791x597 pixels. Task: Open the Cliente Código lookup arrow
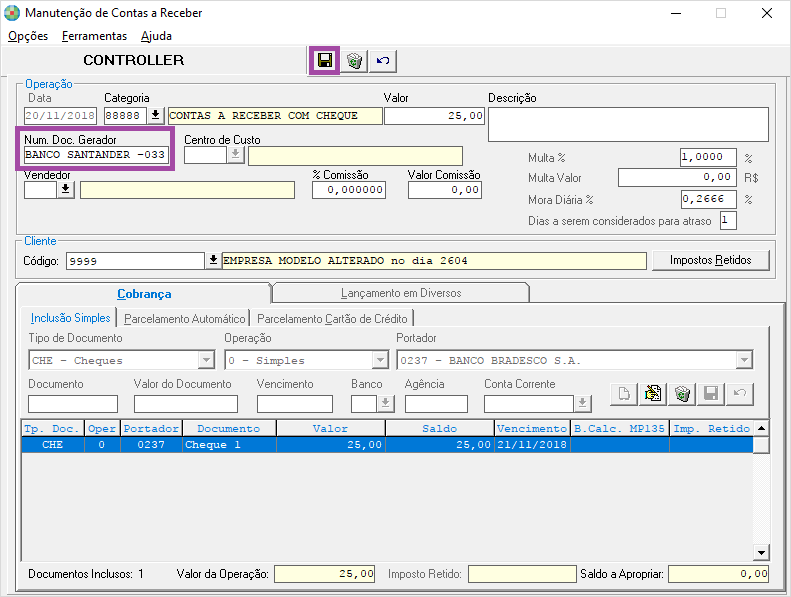coord(213,260)
